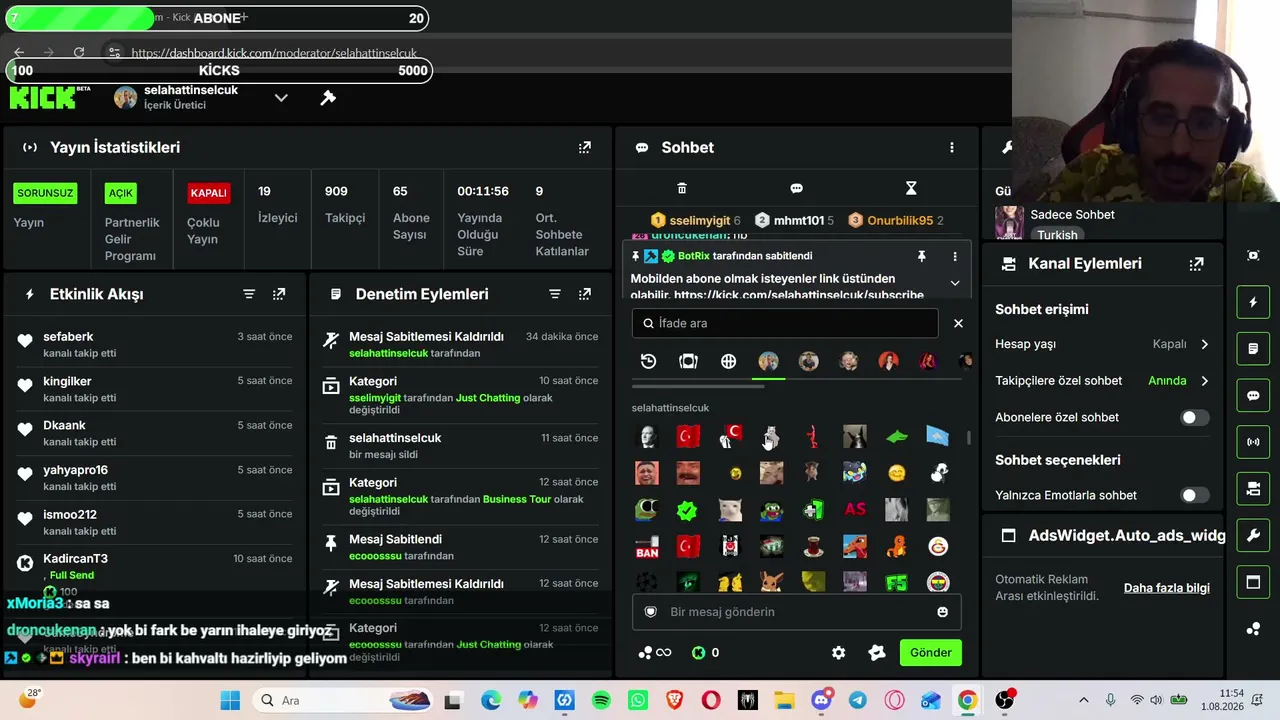Click the channel points infinity icon
The width and height of the screenshot is (1280, 720).
click(654, 653)
